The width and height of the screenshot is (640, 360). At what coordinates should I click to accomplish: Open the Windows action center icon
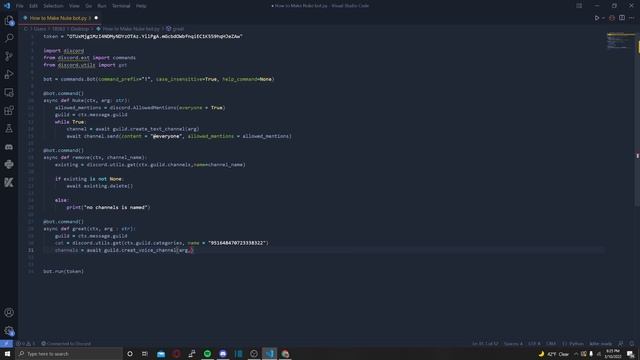click(x=631, y=354)
